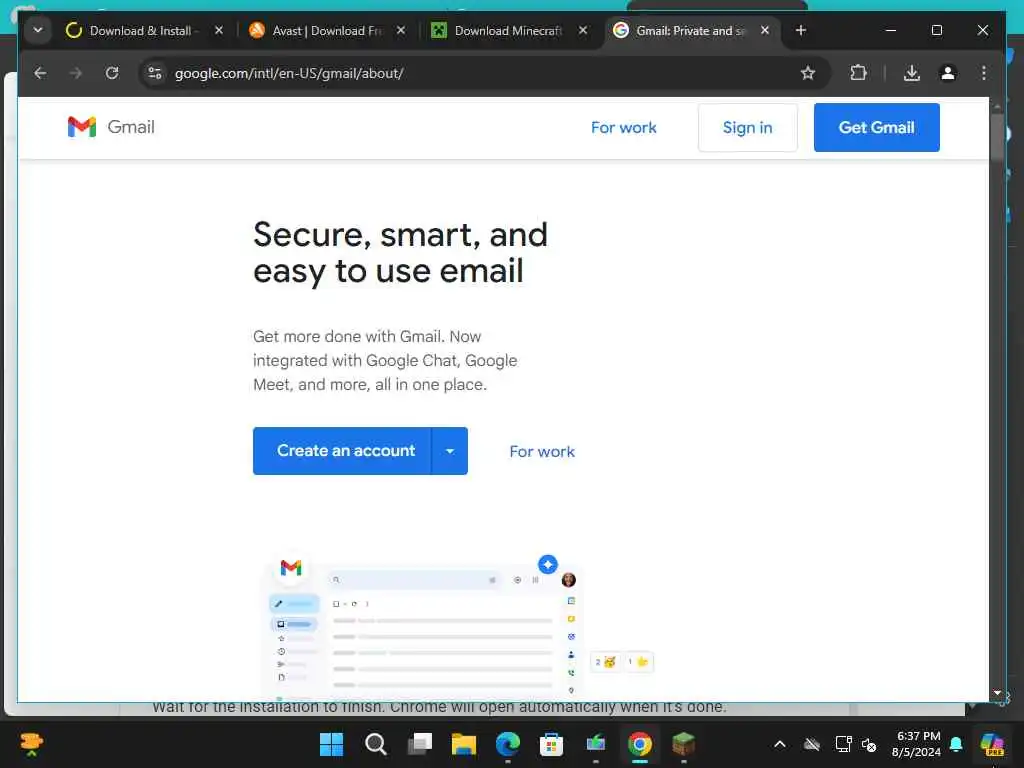Open Microsoft Store from taskbar
Image resolution: width=1024 pixels, height=768 pixels.
coord(552,744)
